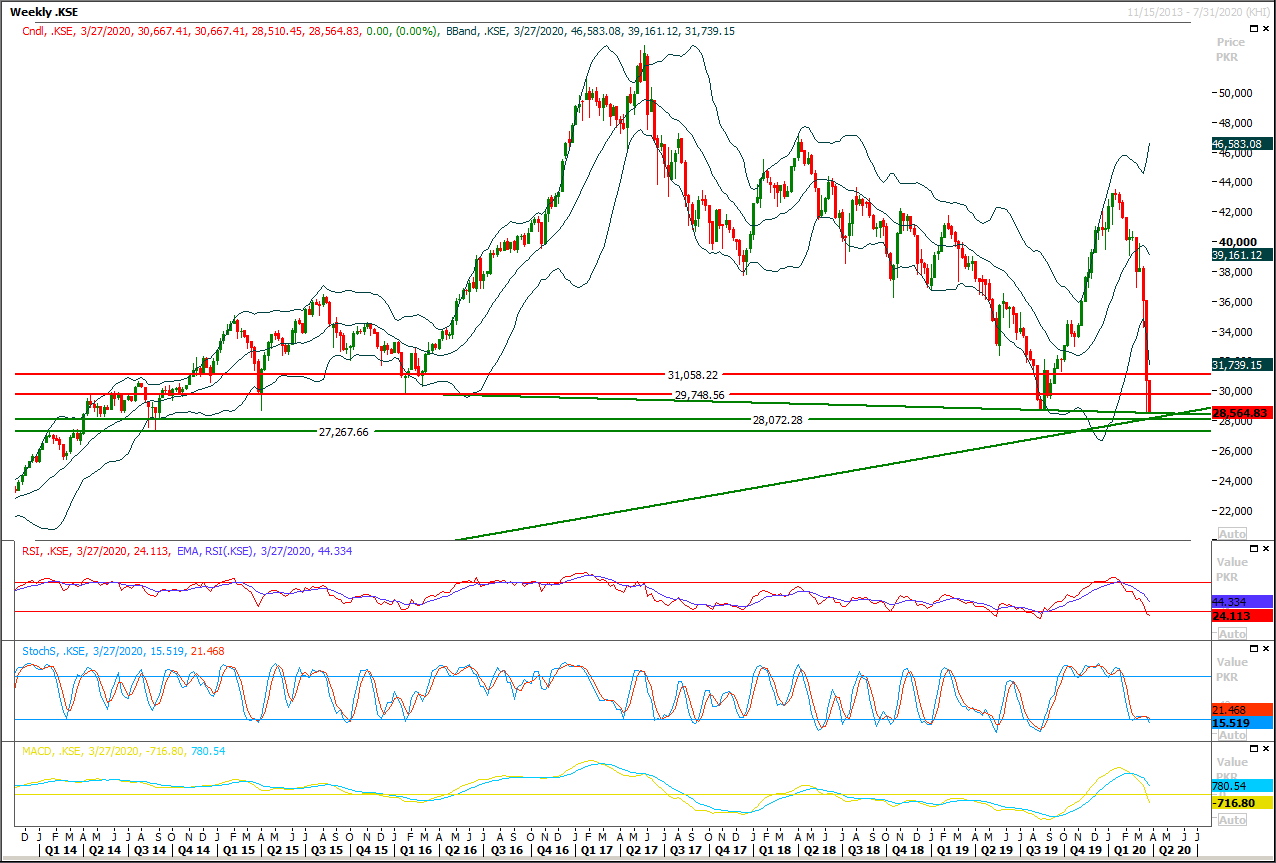Click Auto scale on Stochastic pane
Viewport: 1276px width, 863px height.
(x=1232, y=735)
